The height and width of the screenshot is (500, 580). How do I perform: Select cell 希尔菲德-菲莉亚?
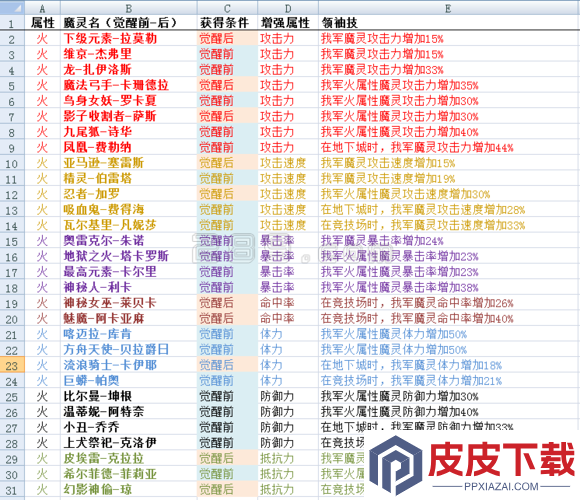click(129, 473)
